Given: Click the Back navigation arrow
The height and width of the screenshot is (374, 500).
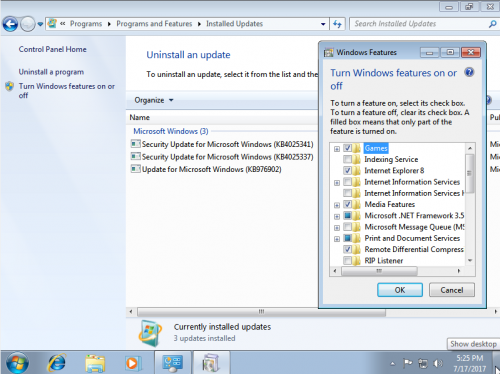Looking at the screenshot, I should (x=10, y=24).
